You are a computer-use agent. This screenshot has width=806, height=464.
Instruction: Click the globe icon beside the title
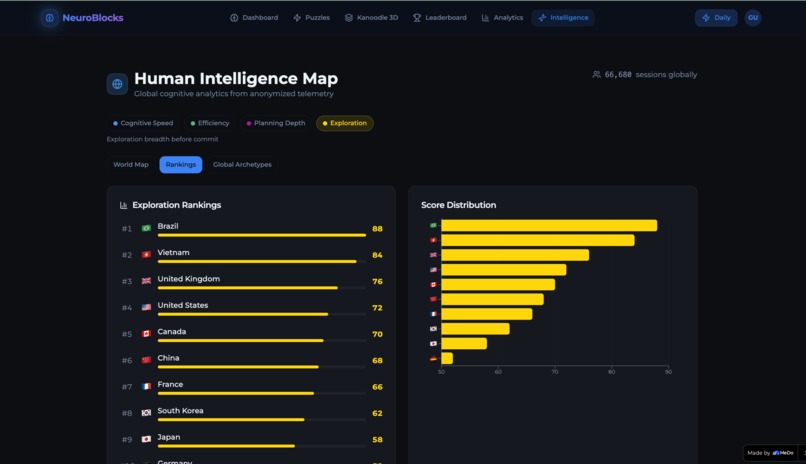click(117, 84)
